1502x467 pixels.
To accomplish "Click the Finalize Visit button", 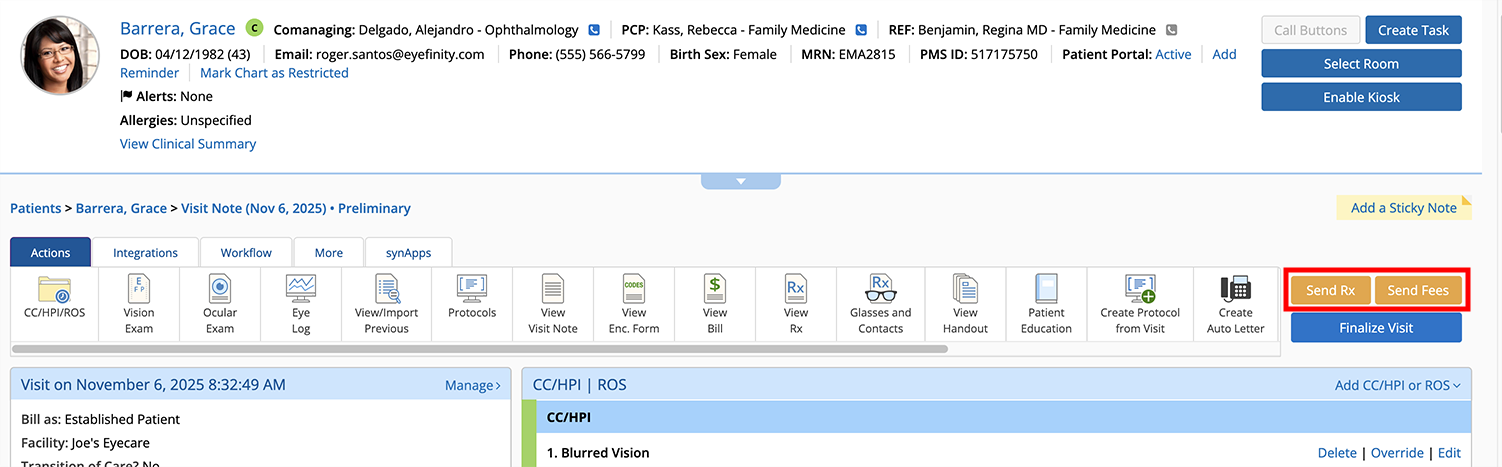I will (1375, 328).
